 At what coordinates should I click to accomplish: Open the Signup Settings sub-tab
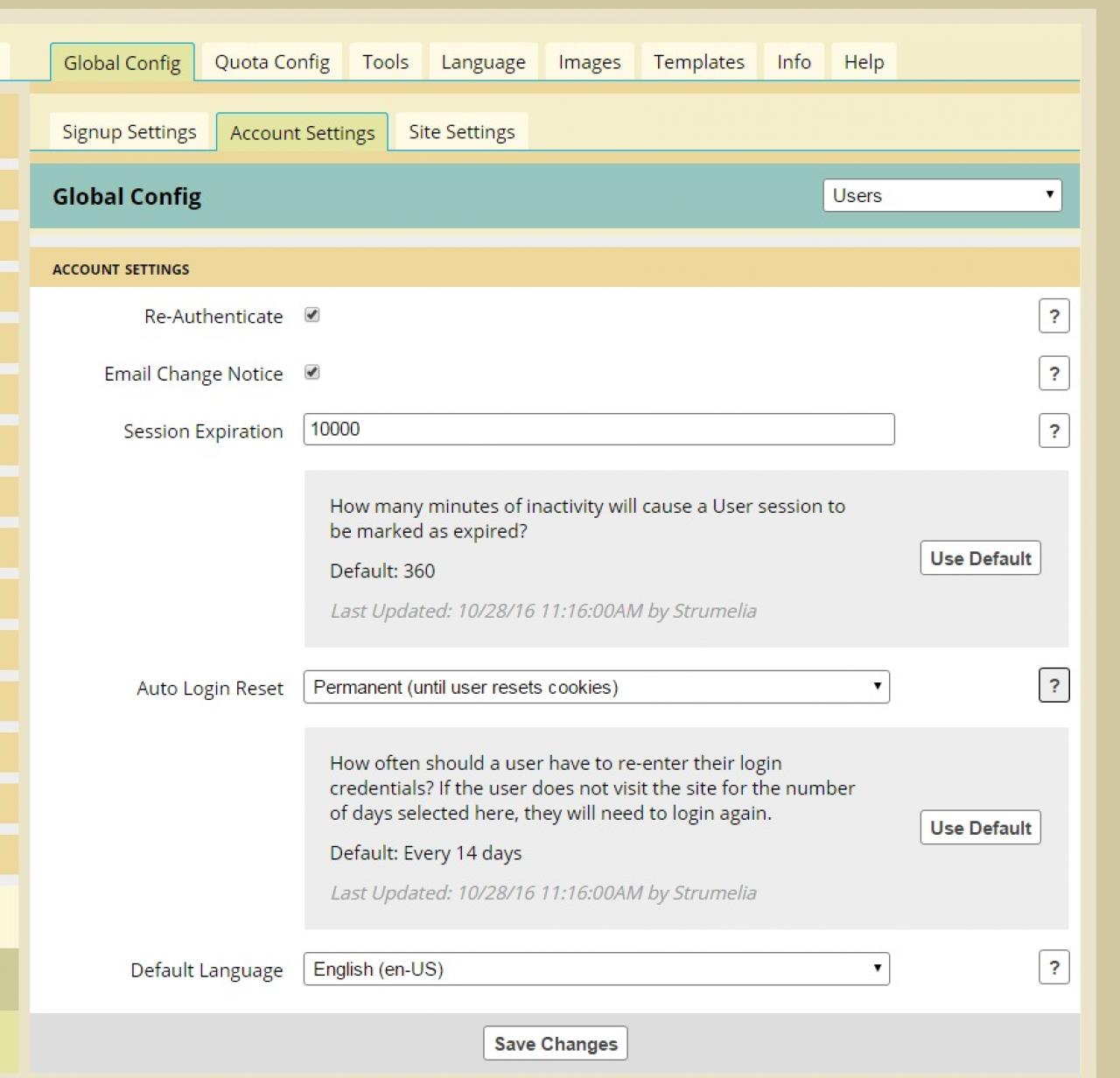pyautogui.click(x=129, y=132)
